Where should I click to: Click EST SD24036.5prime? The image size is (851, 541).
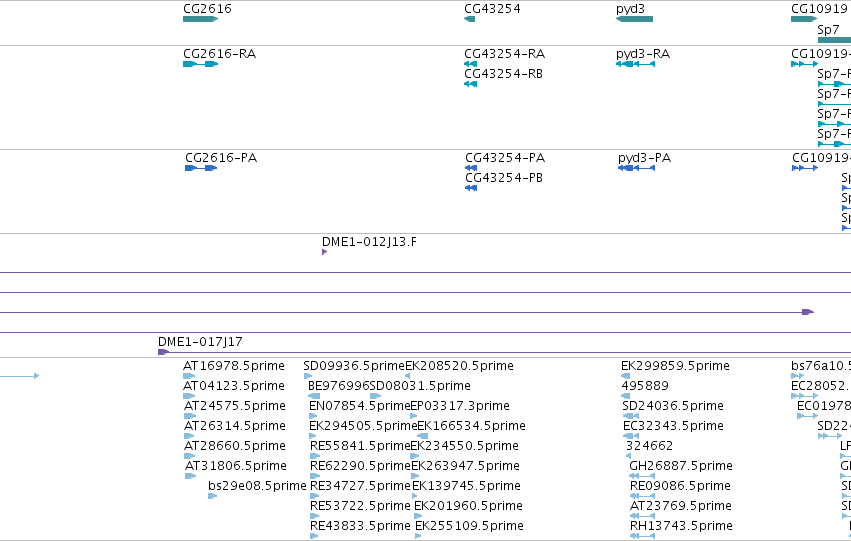pos(672,406)
